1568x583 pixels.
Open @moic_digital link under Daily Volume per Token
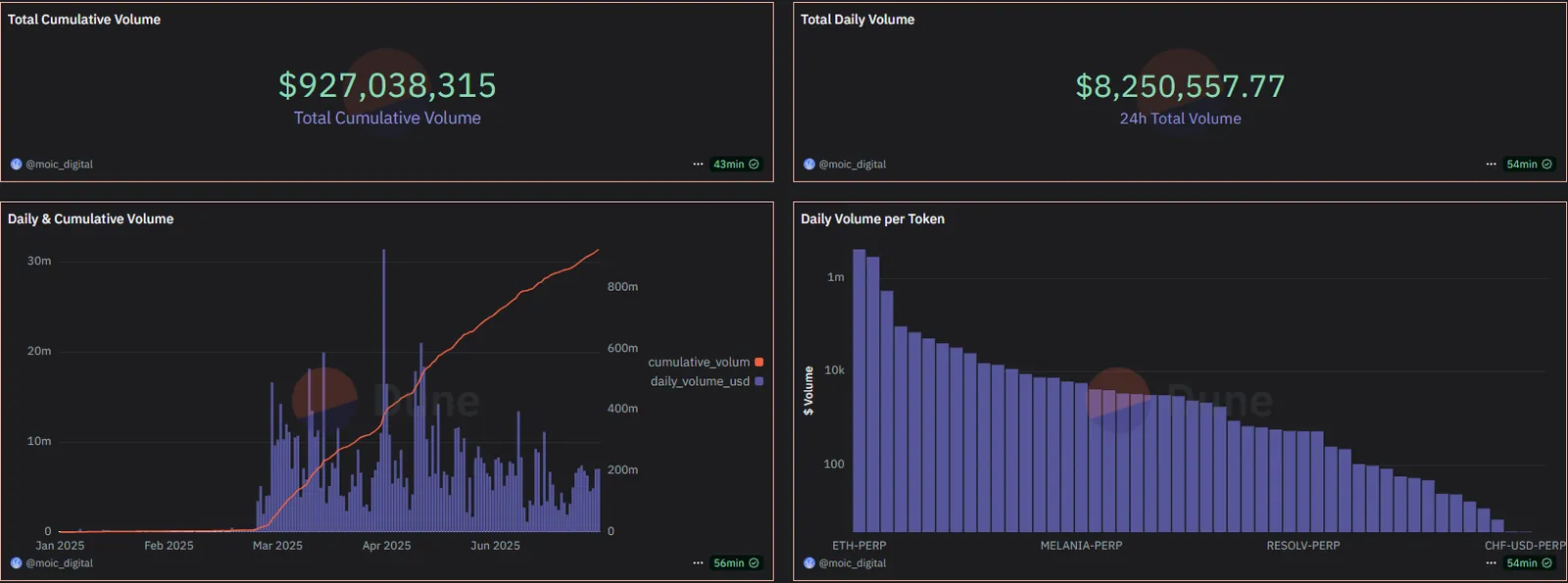tap(853, 563)
